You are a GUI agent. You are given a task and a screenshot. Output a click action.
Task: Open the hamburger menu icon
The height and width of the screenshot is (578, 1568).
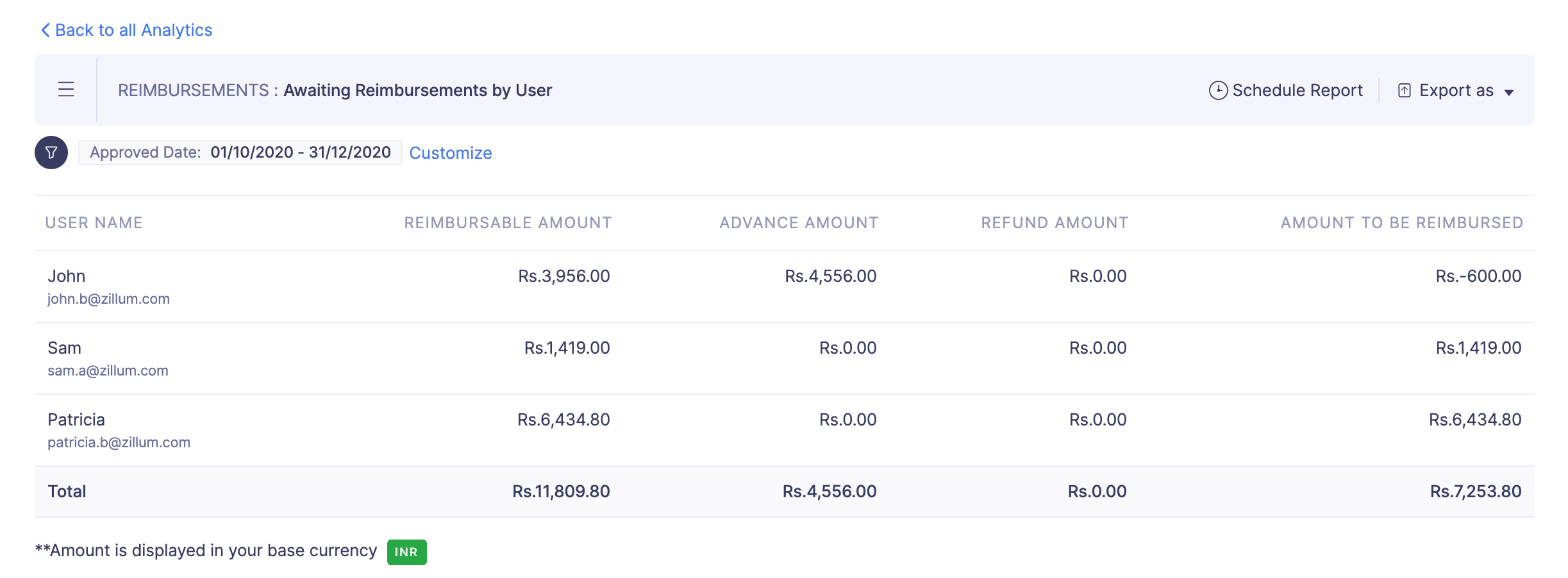tap(66, 90)
